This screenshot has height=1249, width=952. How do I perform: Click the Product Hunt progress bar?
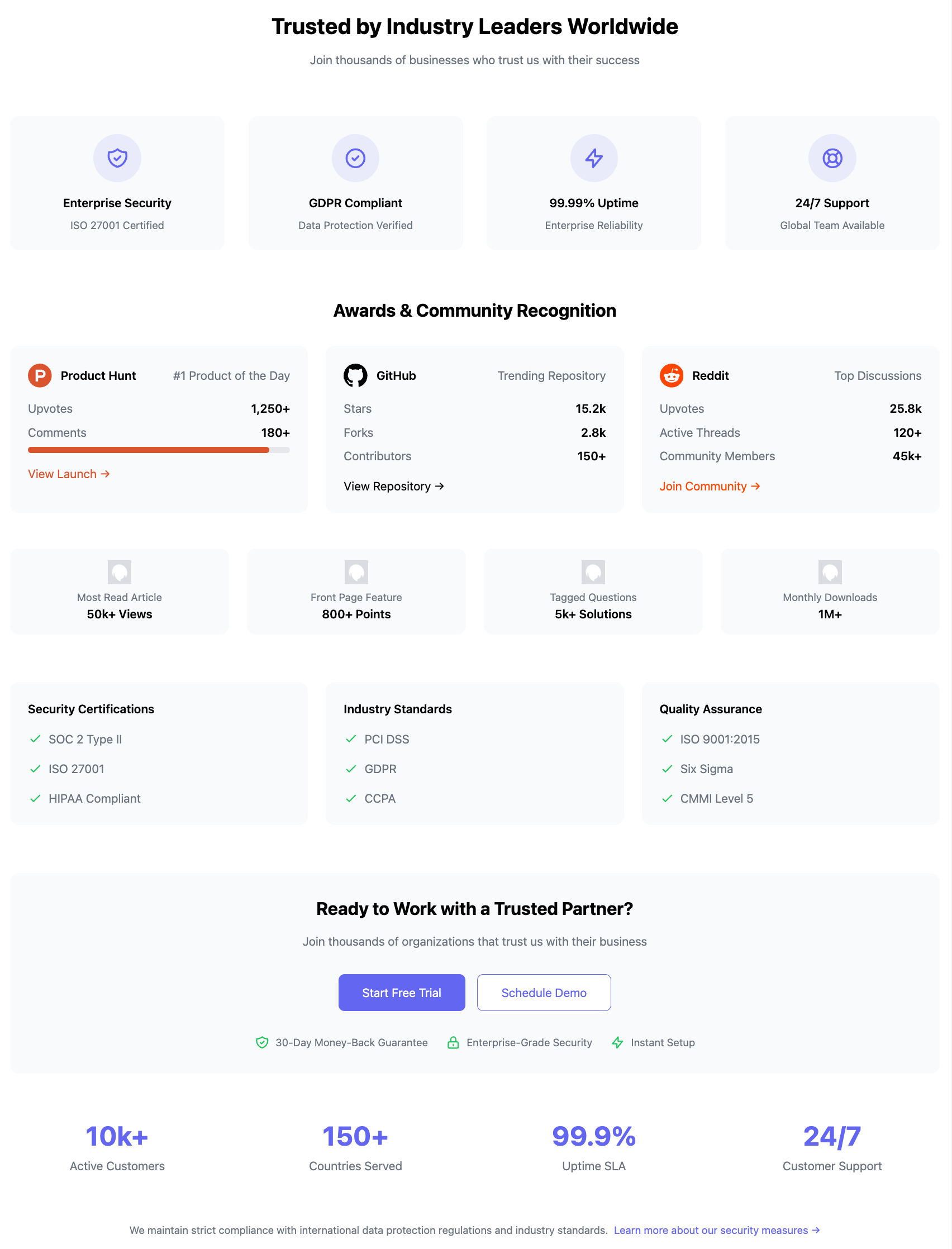(x=159, y=450)
